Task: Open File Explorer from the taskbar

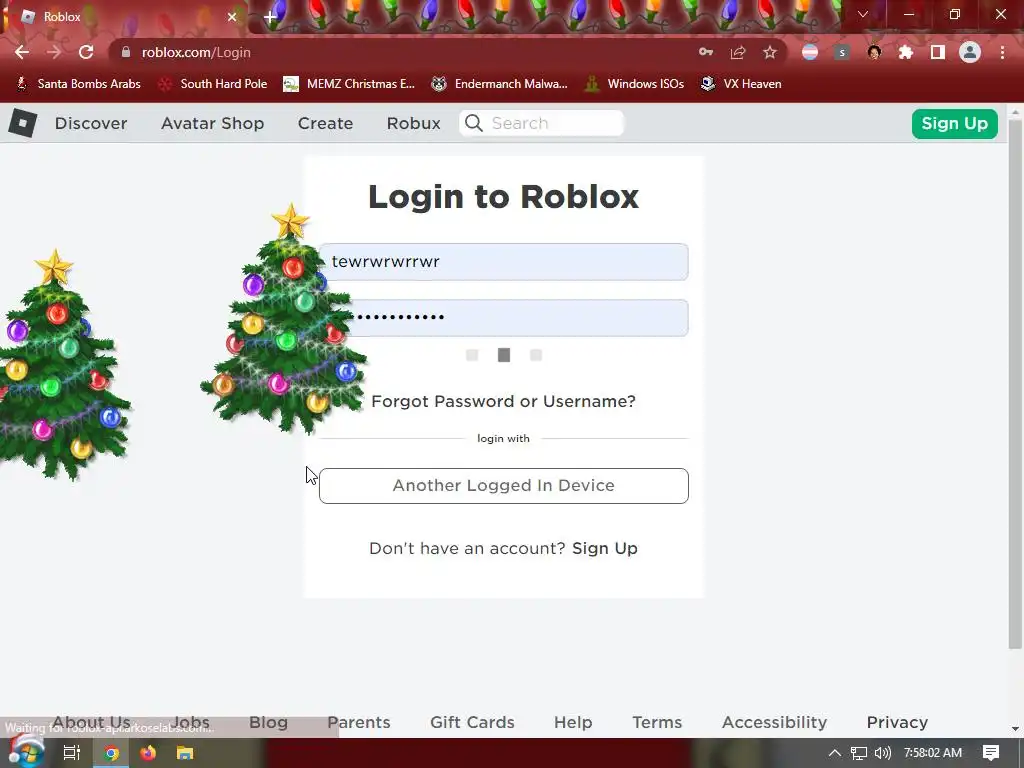Action: pos(185,753)
